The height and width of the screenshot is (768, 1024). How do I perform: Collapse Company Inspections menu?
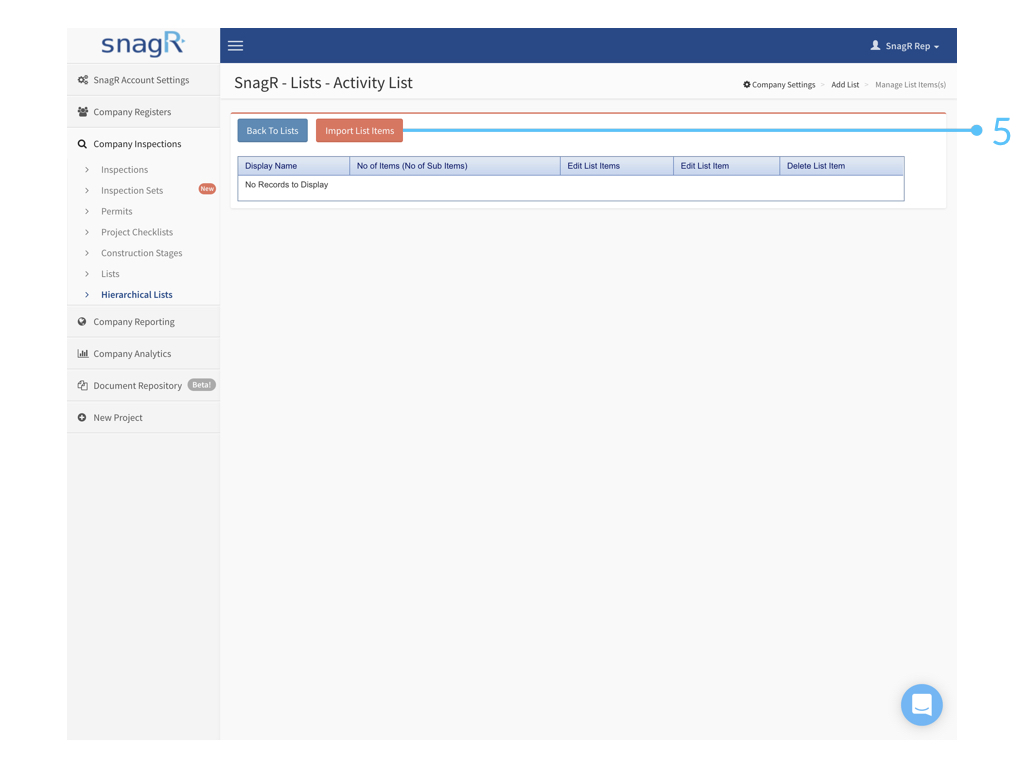pyautogui.click(x=143, y=144)
